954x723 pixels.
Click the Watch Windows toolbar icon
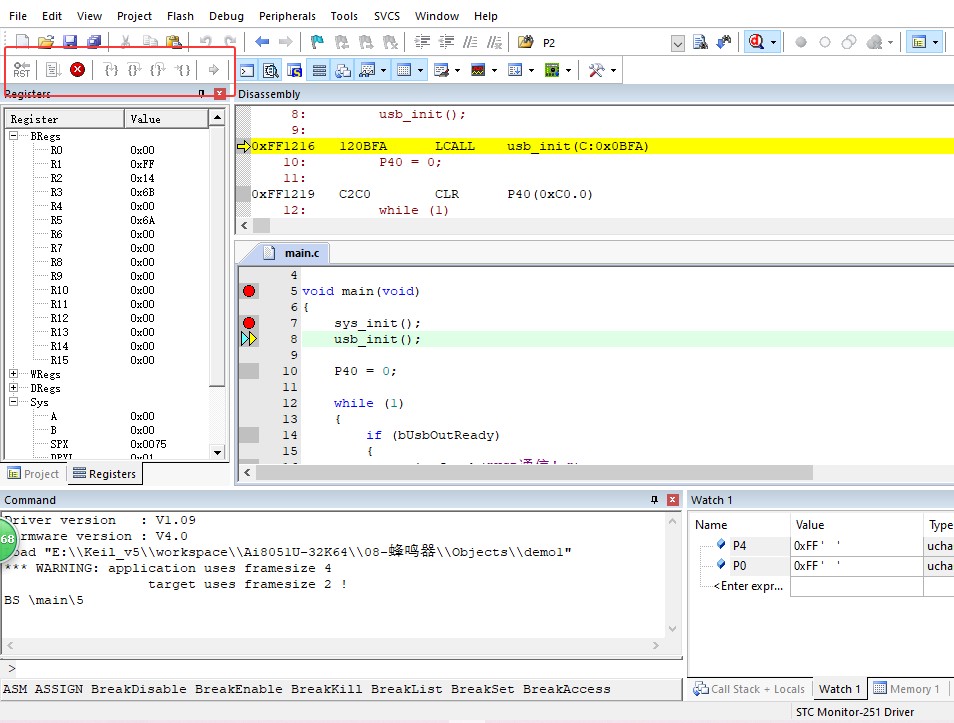(x=367, y=71)
